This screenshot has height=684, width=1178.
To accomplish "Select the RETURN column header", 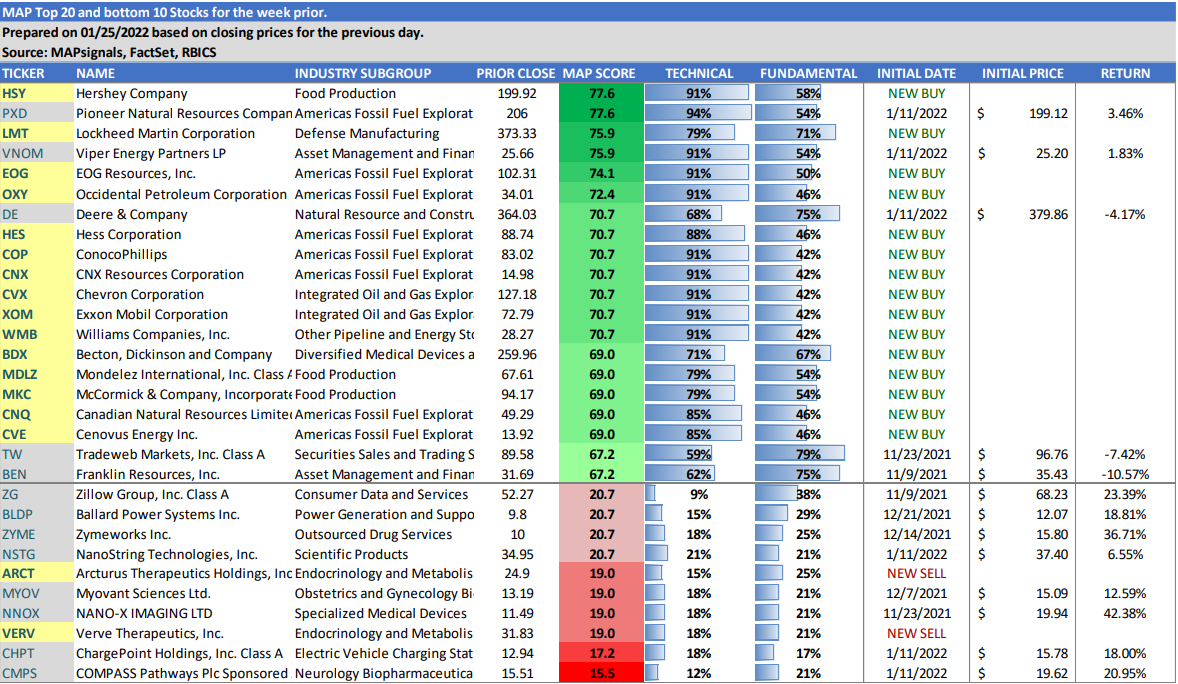I will [x=1125, y=74].
